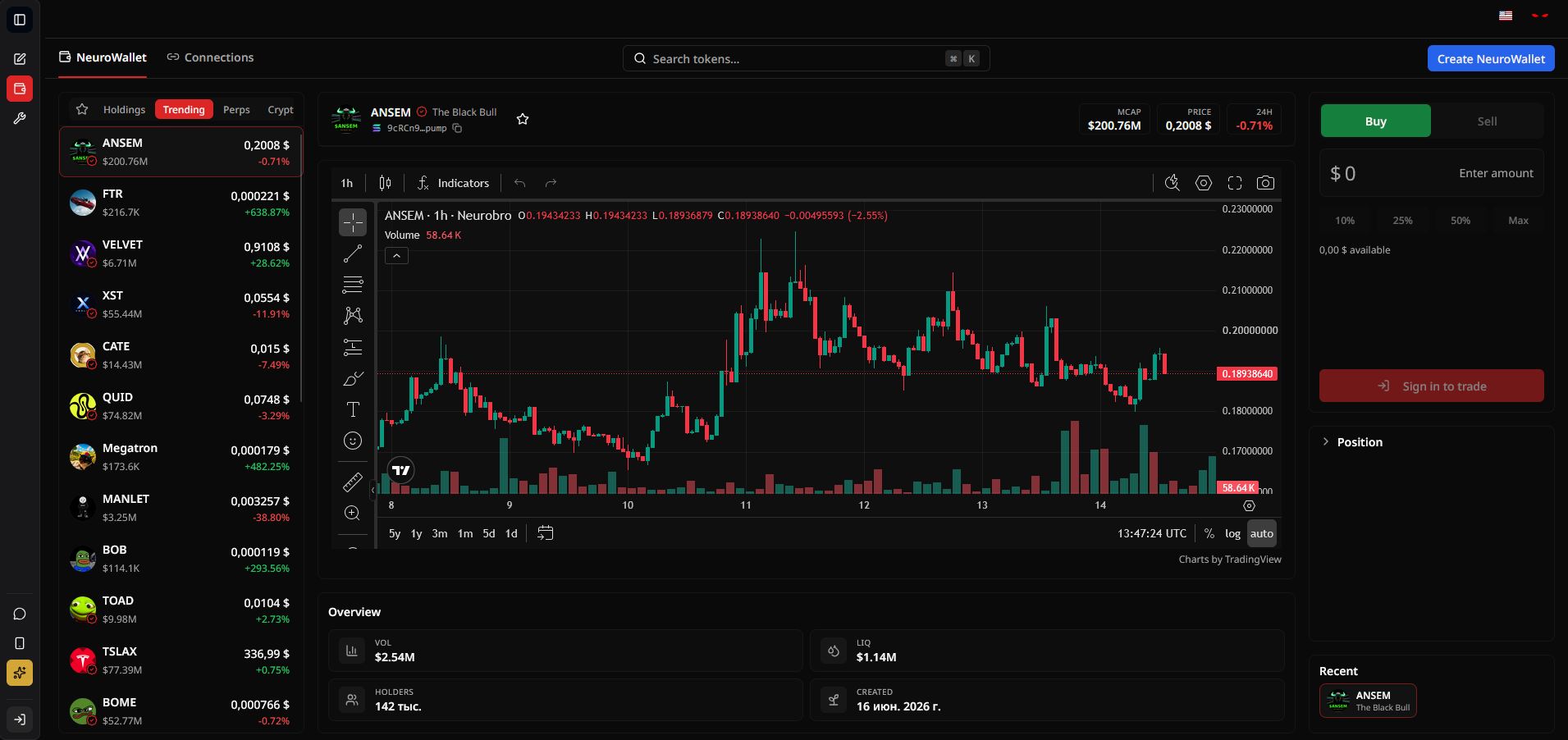Select the zoom in tool
This screenshot has height=740, width=1568.
coord(353,513)
